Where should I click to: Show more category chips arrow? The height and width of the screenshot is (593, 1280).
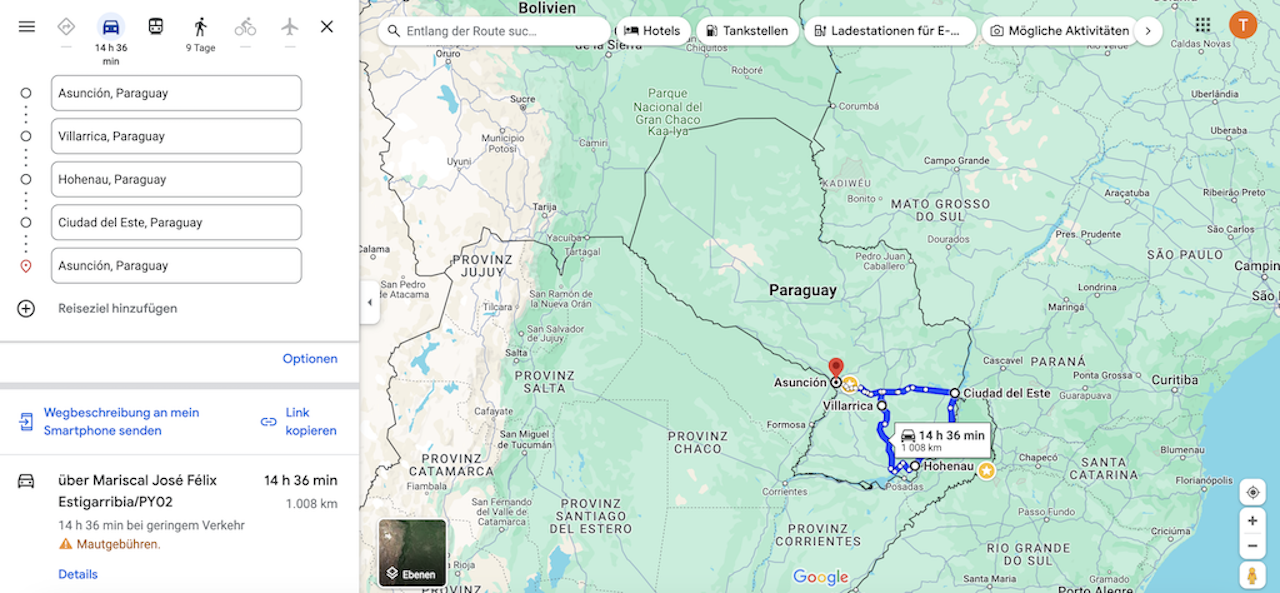point(1147,31)
